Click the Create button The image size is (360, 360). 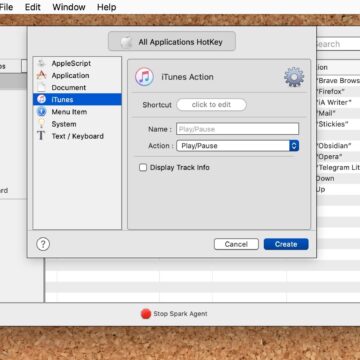286,244
